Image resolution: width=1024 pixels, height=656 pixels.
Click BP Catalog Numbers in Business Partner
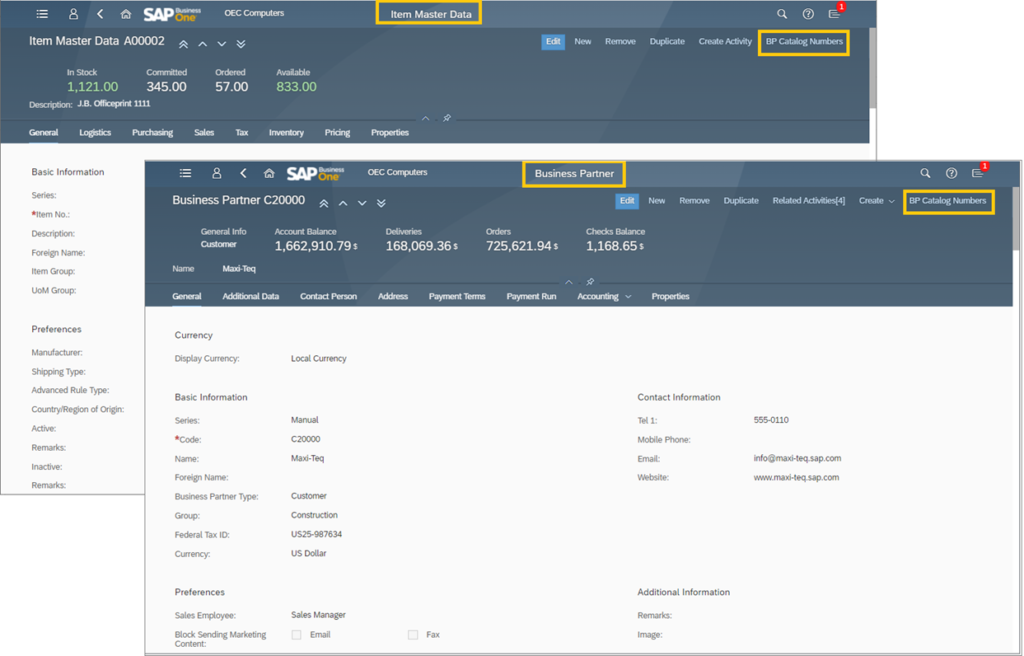point(947,201)
